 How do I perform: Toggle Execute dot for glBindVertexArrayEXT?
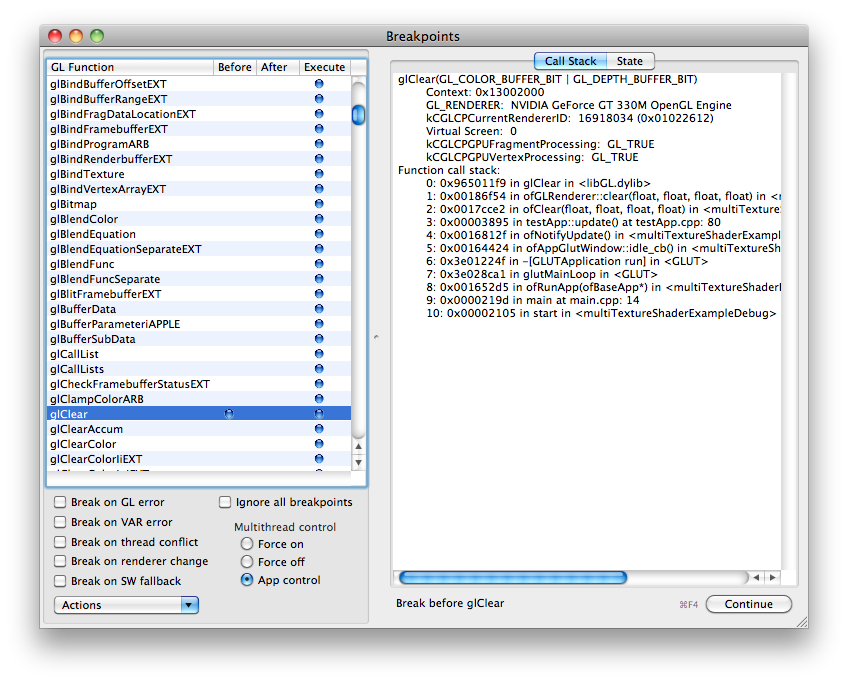coord(319,189)
